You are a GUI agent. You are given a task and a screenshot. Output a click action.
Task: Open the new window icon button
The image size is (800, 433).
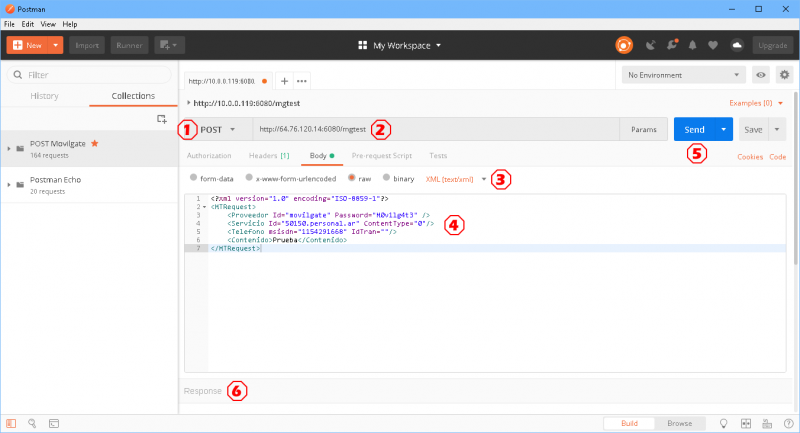tap(169, 45)
